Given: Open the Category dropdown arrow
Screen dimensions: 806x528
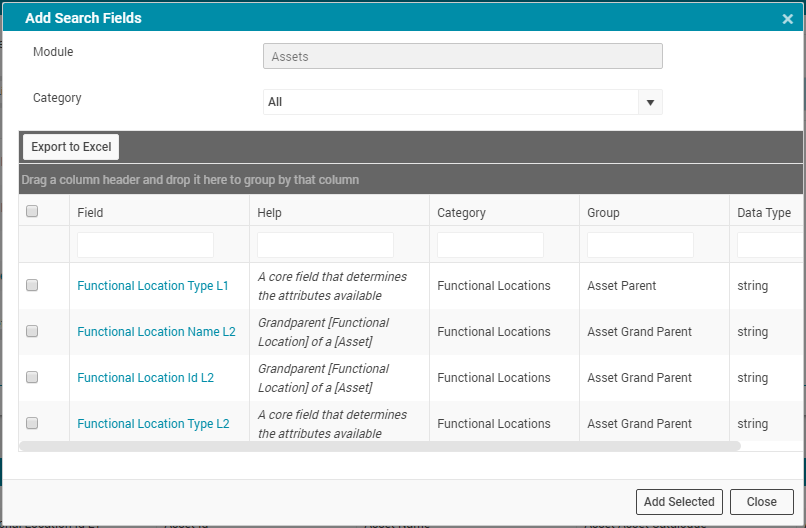Looking at the screenshot, I should click(650, 102).
